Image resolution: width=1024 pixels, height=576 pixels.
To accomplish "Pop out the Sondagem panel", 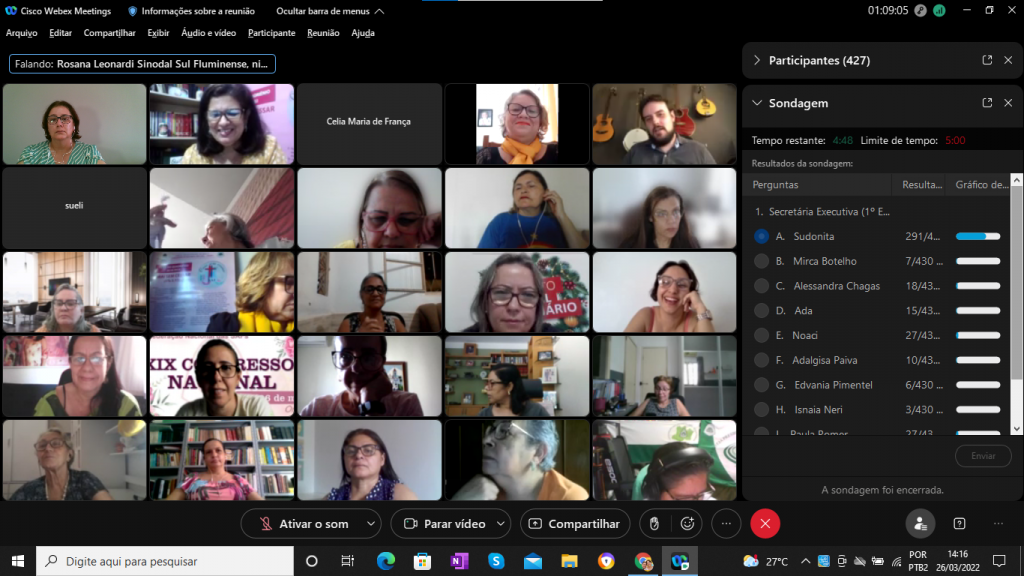I will 987,103.
